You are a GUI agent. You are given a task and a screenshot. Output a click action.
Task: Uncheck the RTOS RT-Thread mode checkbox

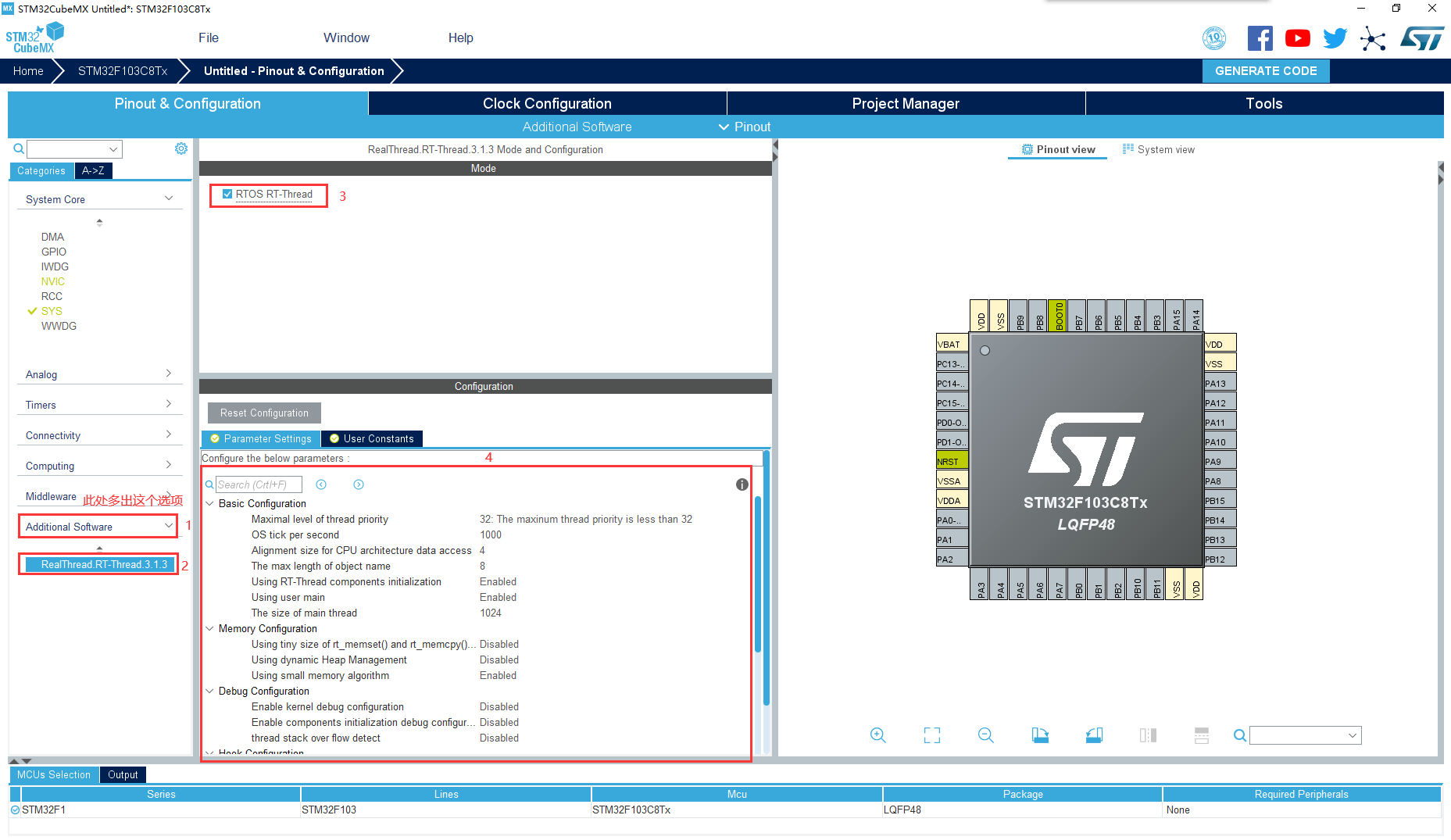(x=227, y=194)
